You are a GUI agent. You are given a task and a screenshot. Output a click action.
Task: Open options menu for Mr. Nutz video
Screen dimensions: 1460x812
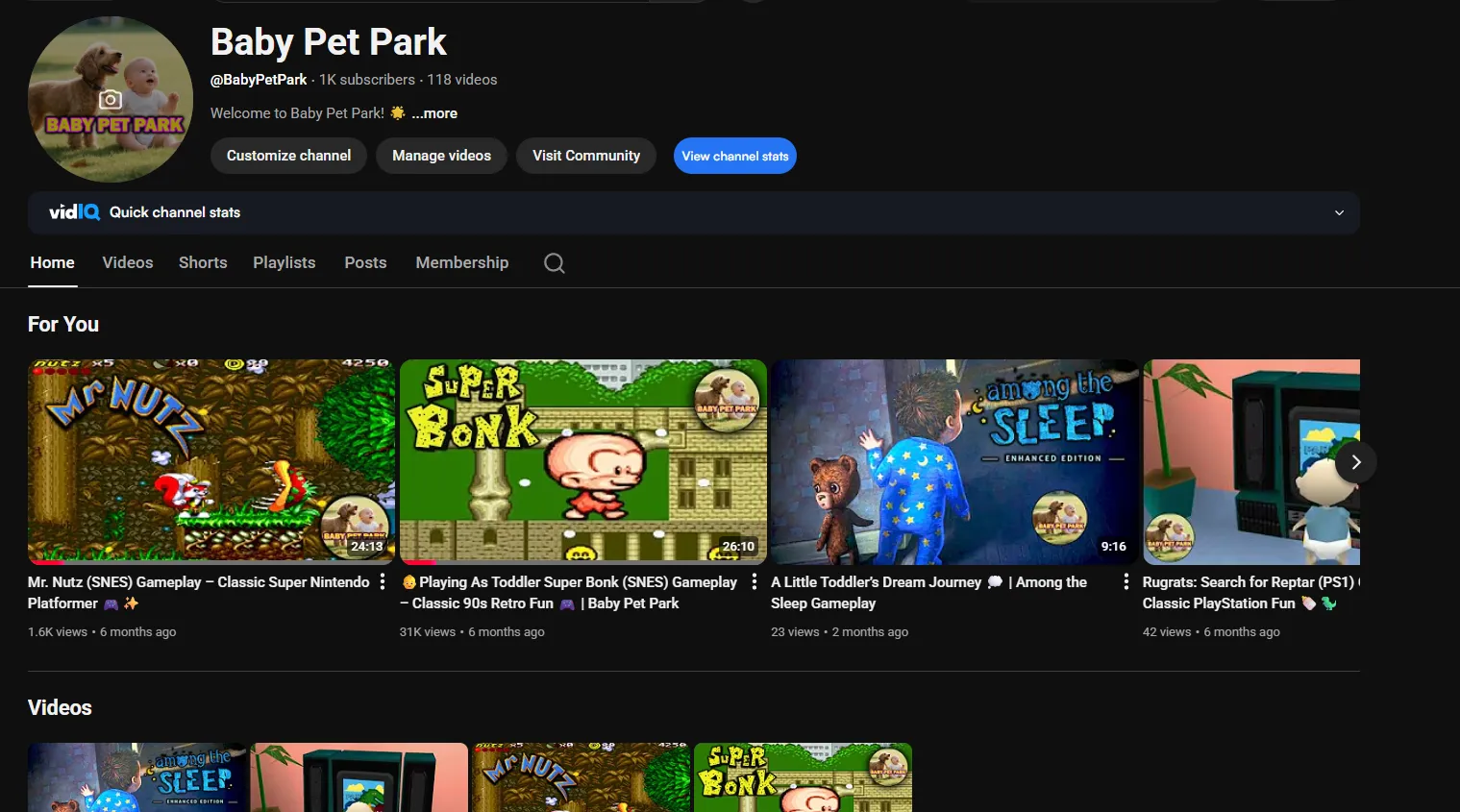tap(383, 581)
